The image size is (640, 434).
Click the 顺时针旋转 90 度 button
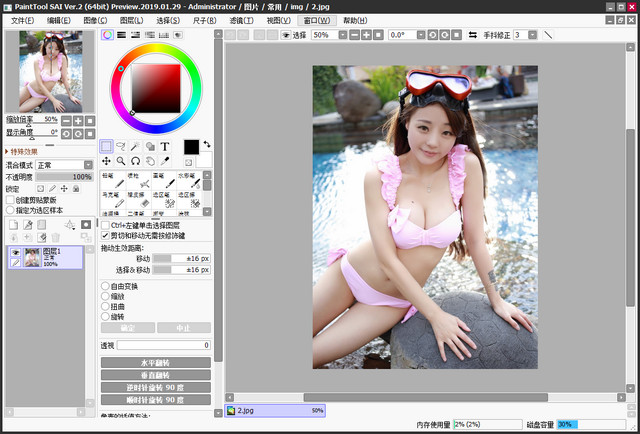pyautogui.click(x=155, y=399)
